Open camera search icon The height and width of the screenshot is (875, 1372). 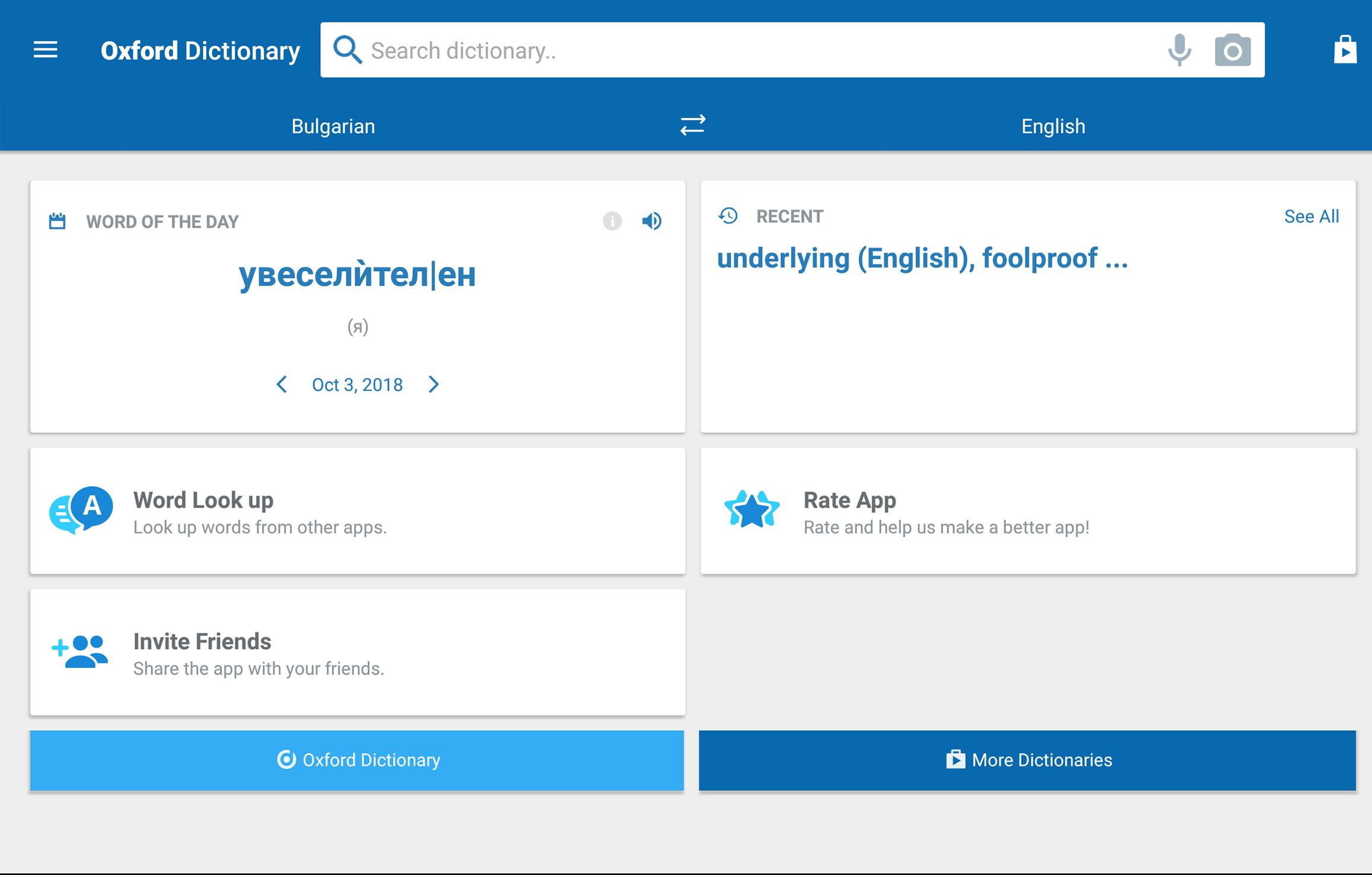point(1233,50)
